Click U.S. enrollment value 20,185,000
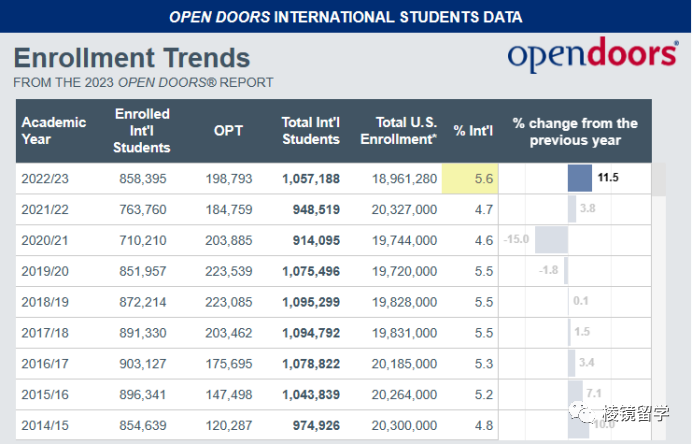Viewport: 692px width, 444px height. [404, 364]
